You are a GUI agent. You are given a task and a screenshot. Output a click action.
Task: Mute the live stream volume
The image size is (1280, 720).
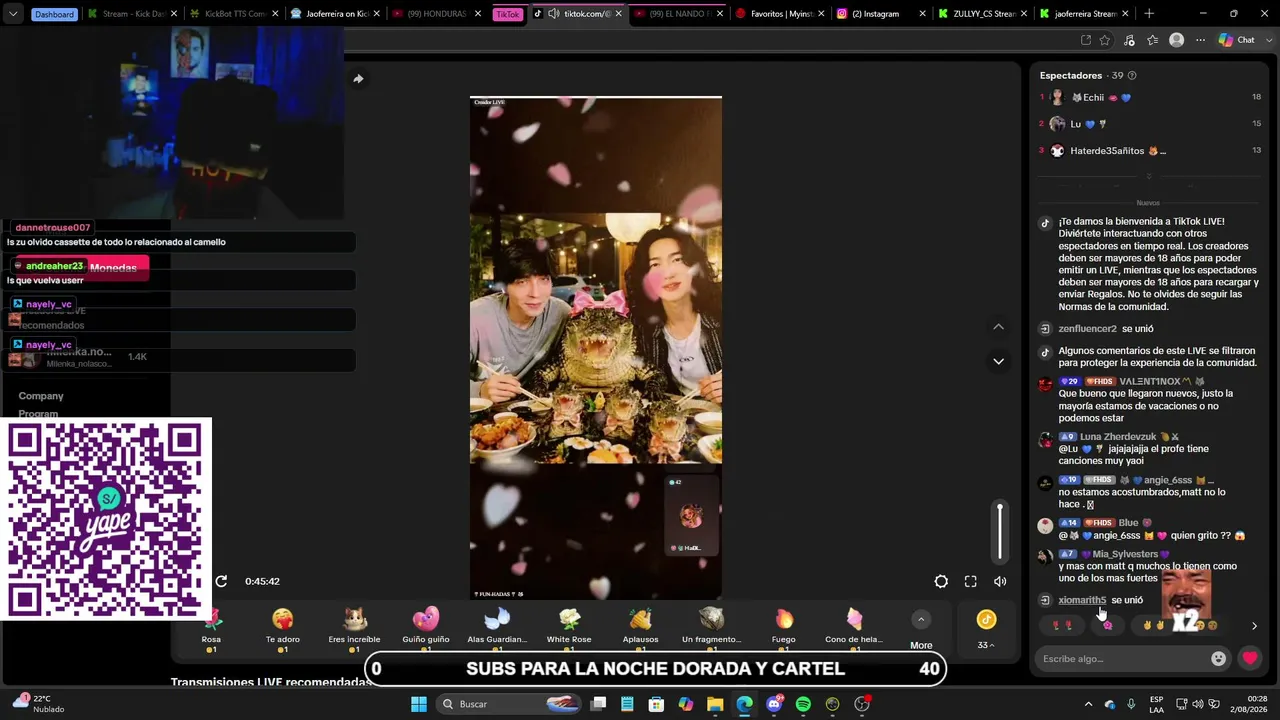pos(1000,581)
